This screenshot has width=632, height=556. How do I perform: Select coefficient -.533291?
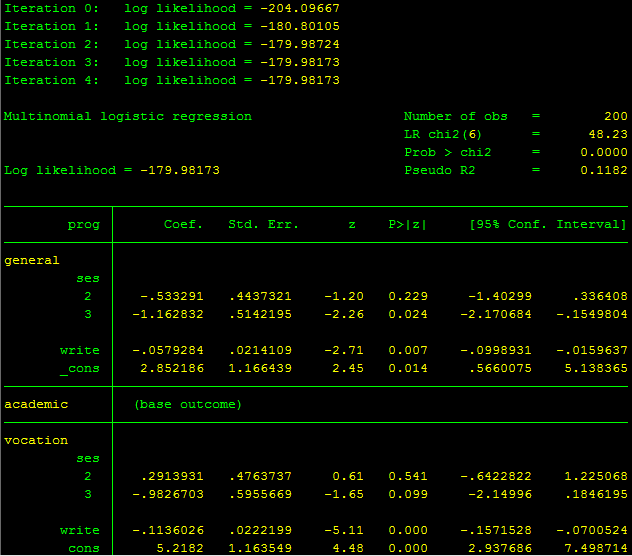(172, 296)
